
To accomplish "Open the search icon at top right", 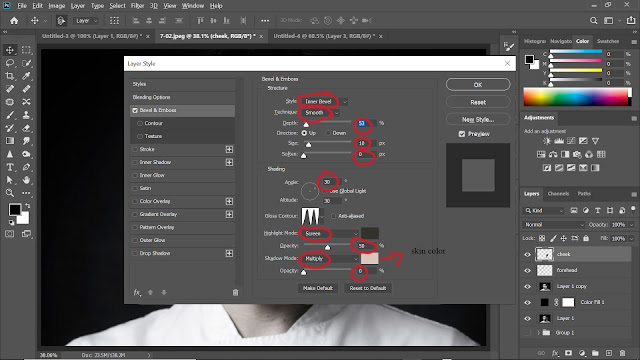I will [593, 20].
